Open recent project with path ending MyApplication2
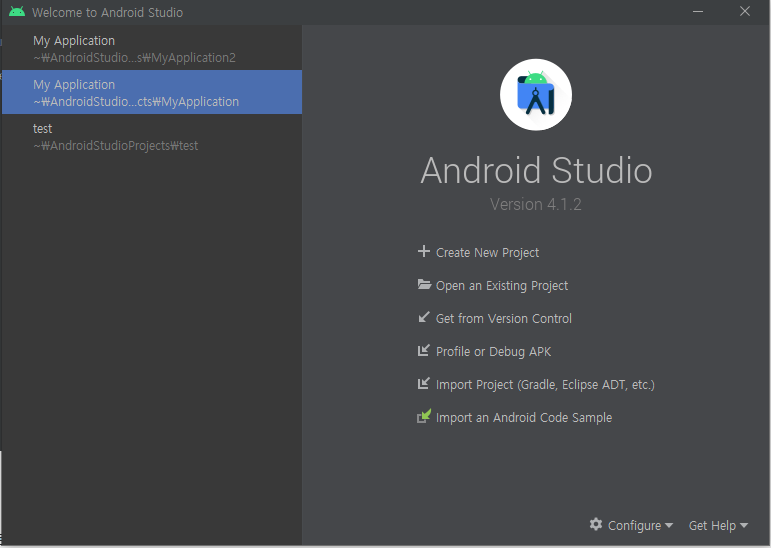The height and width of the screenshot is (548, 771). tap(152, 48)
